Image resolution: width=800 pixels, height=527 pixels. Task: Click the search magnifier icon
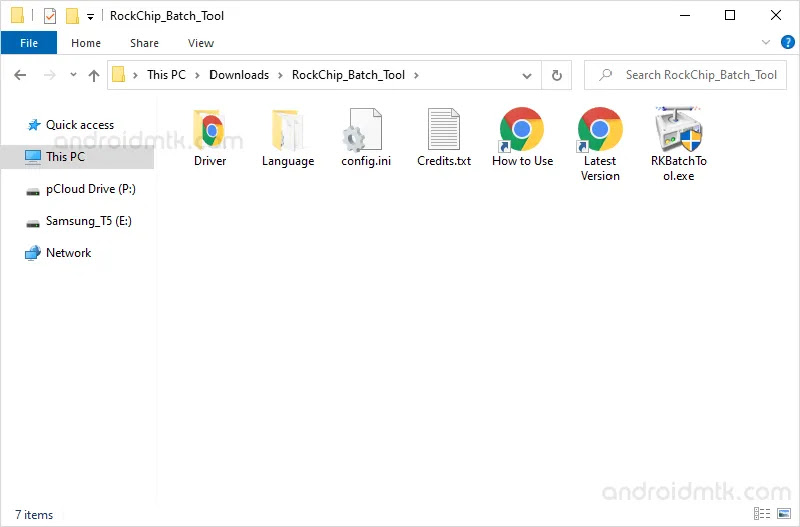(605, 75)
